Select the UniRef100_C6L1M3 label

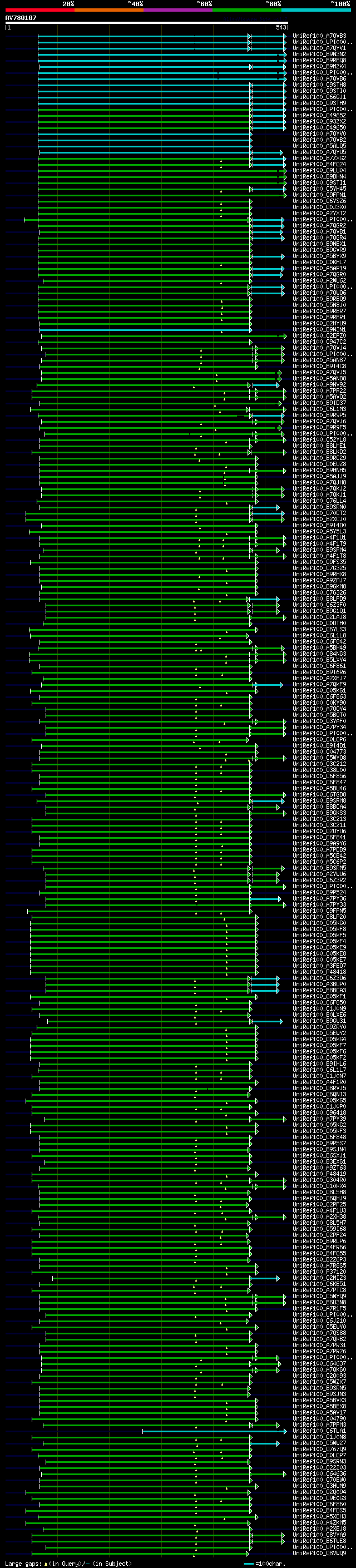pyautogui.click(x=319, y=409)
